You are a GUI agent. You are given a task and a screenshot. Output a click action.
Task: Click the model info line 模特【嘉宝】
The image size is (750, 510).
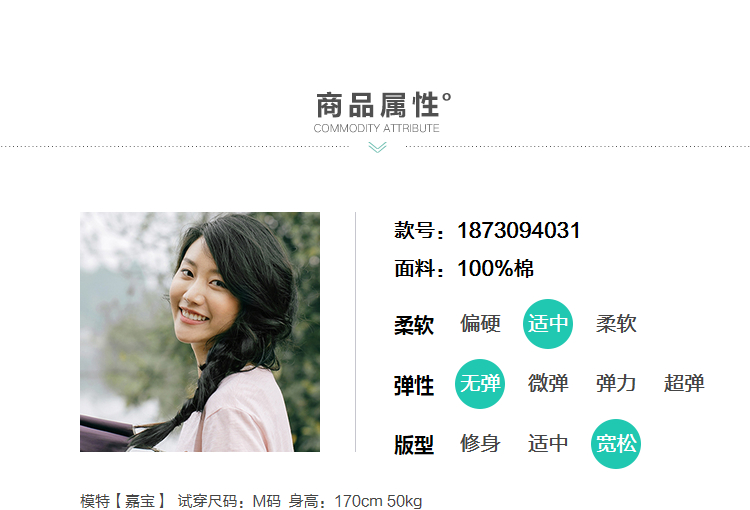point(122,501)
